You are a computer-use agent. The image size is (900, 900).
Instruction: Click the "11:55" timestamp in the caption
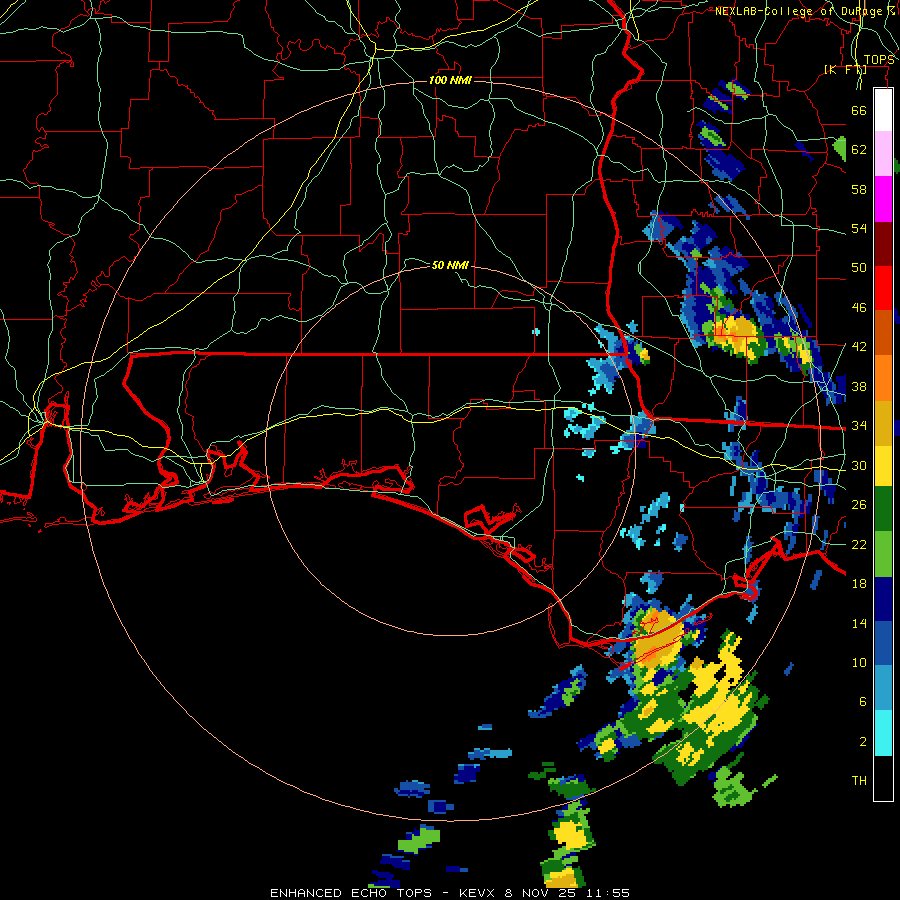click(608, 893)
